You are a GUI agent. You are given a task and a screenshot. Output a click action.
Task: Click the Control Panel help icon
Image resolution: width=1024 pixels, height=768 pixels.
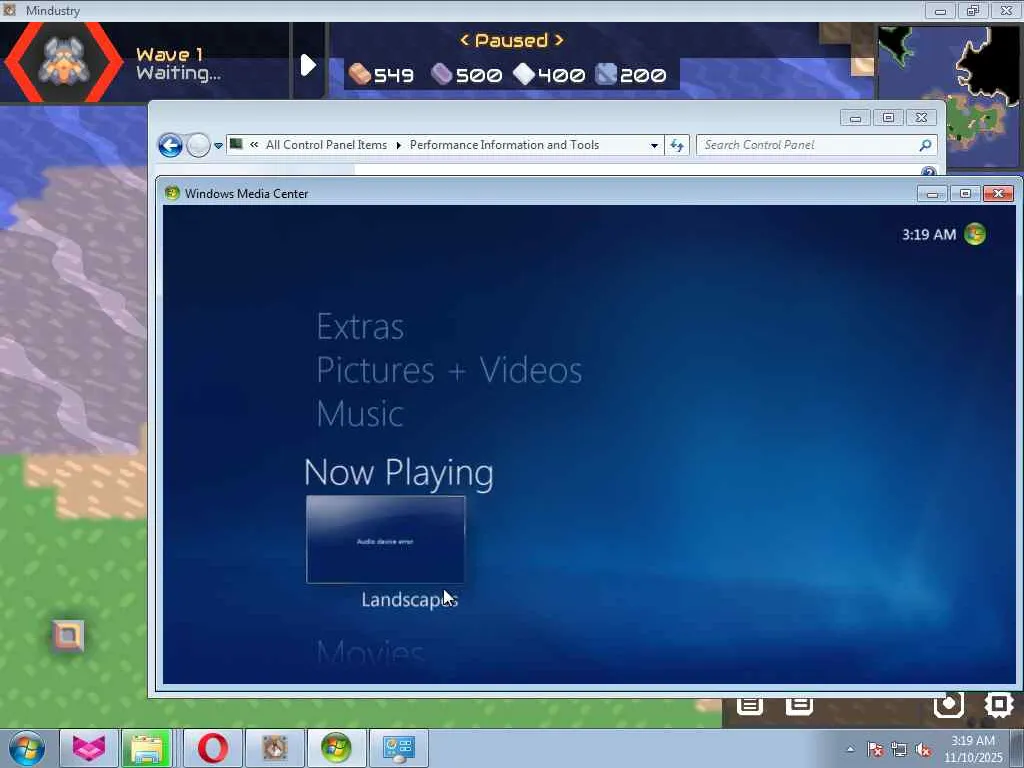click(928, 172)
